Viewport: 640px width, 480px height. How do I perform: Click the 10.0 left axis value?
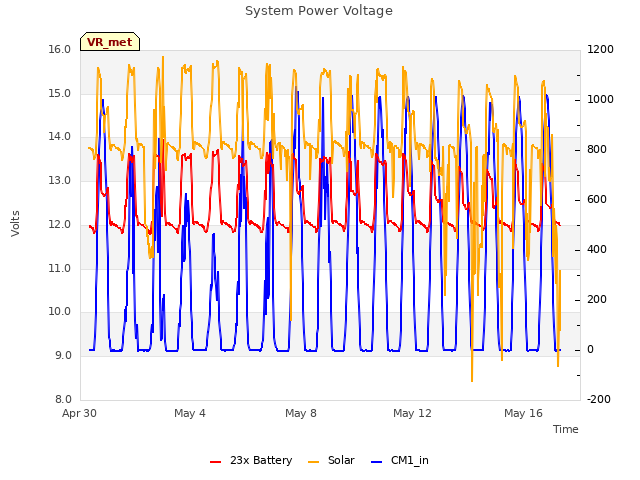point(60,311)
